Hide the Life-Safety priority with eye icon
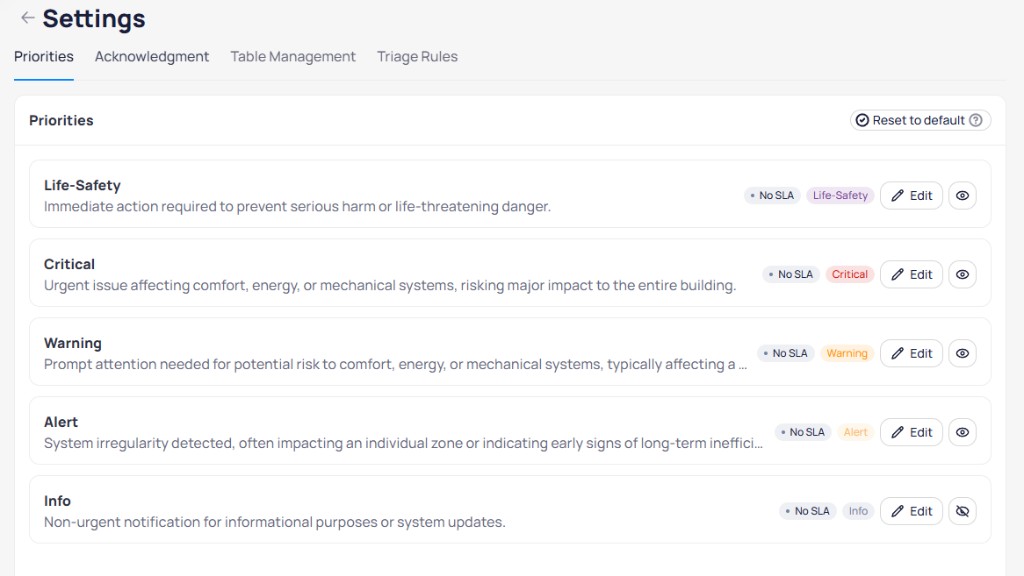The width and height of the screenshot is (1024, 576). [x=963, y=195]
